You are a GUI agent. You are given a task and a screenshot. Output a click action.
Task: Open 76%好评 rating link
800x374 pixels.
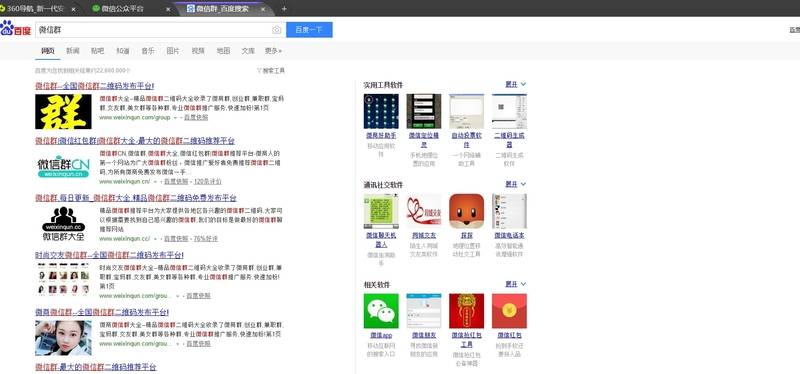point(206,238)
